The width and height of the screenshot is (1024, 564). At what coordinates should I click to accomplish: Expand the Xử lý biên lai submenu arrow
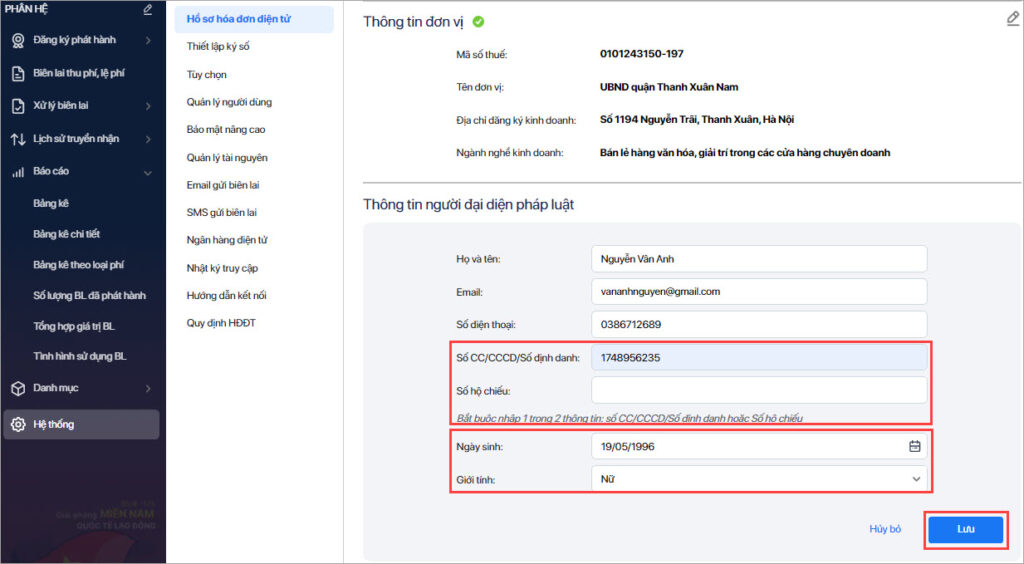tap(148, 106)
